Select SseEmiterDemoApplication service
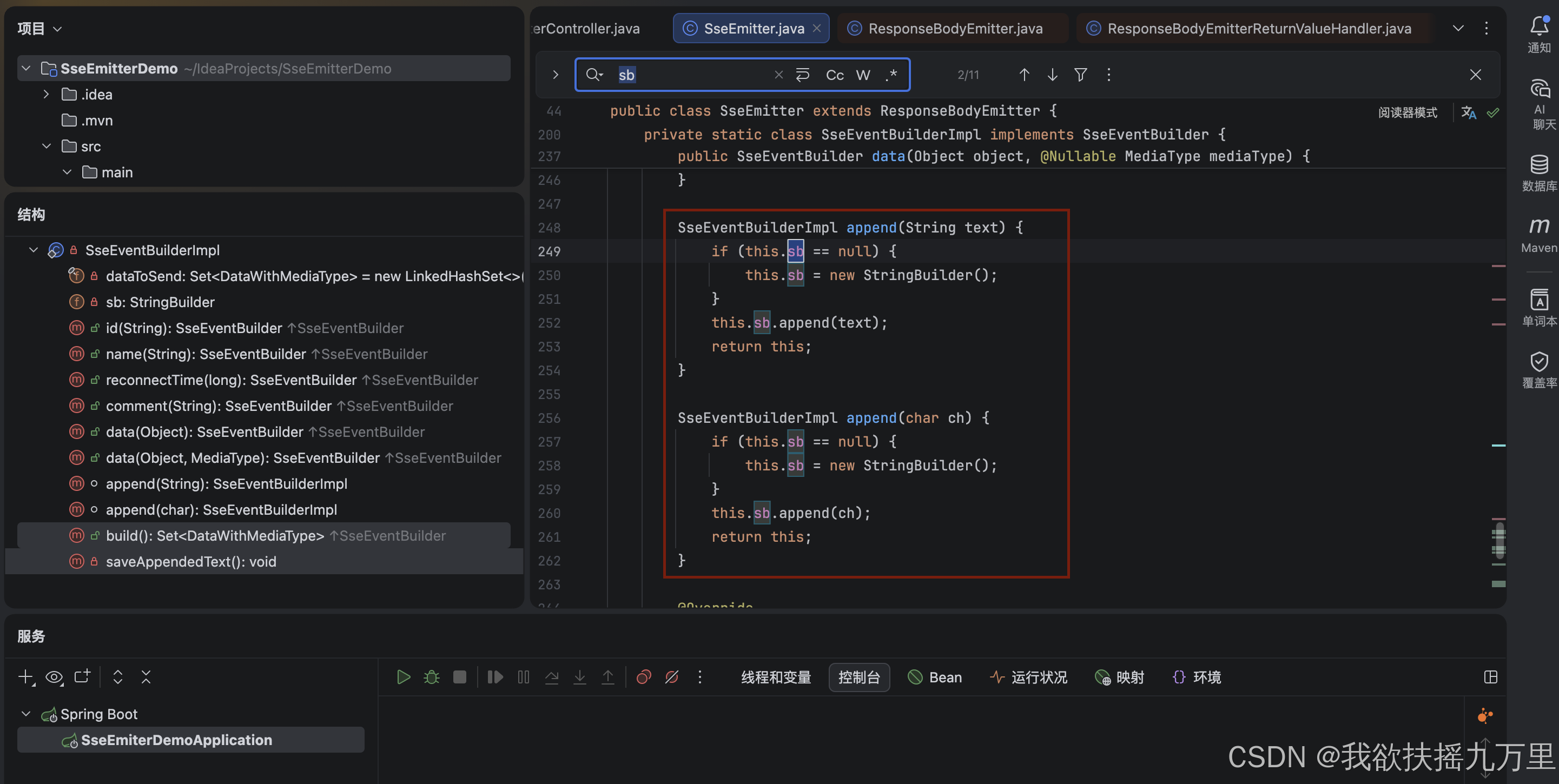 [x=190, y=740]
